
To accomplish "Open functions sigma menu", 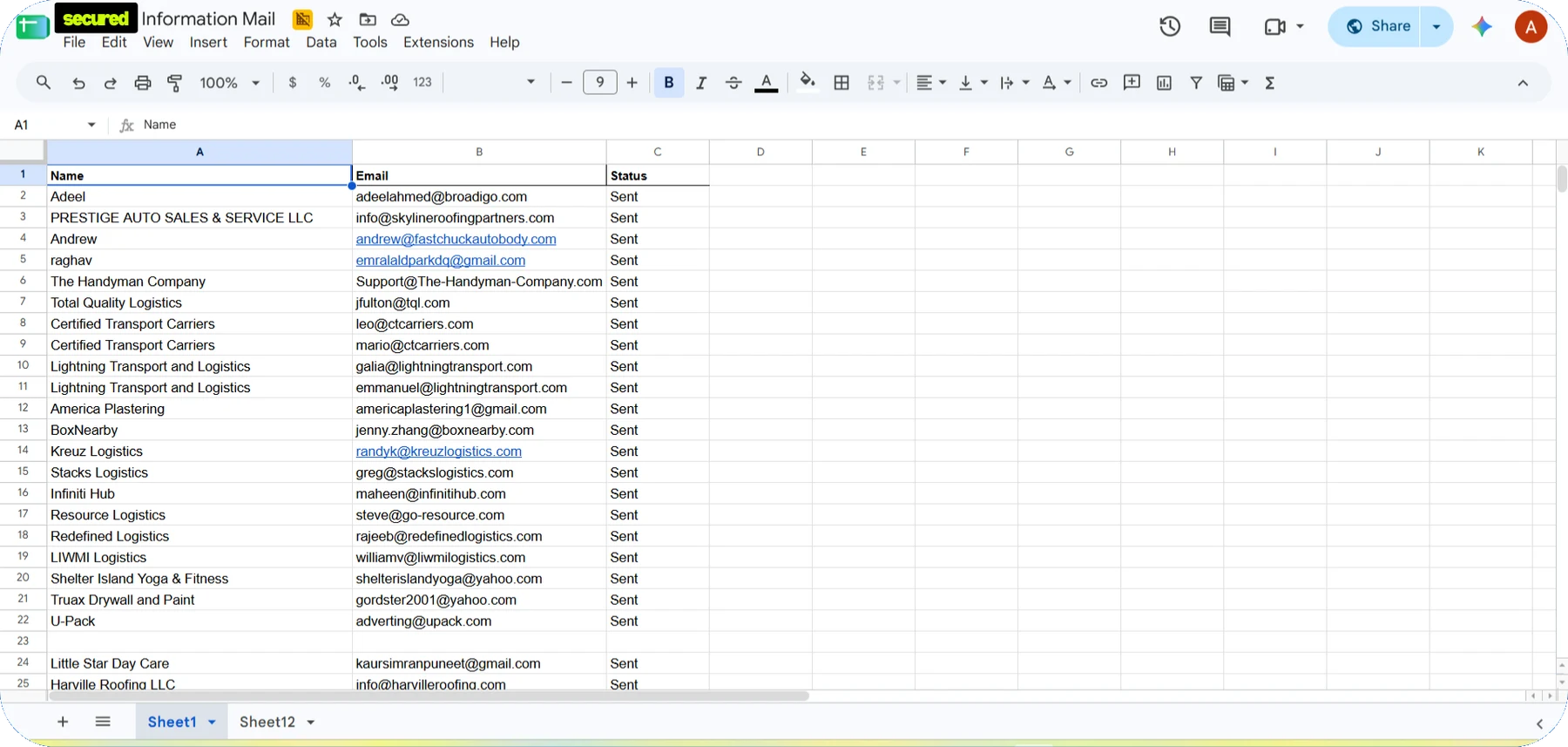I will point(1270,83).
